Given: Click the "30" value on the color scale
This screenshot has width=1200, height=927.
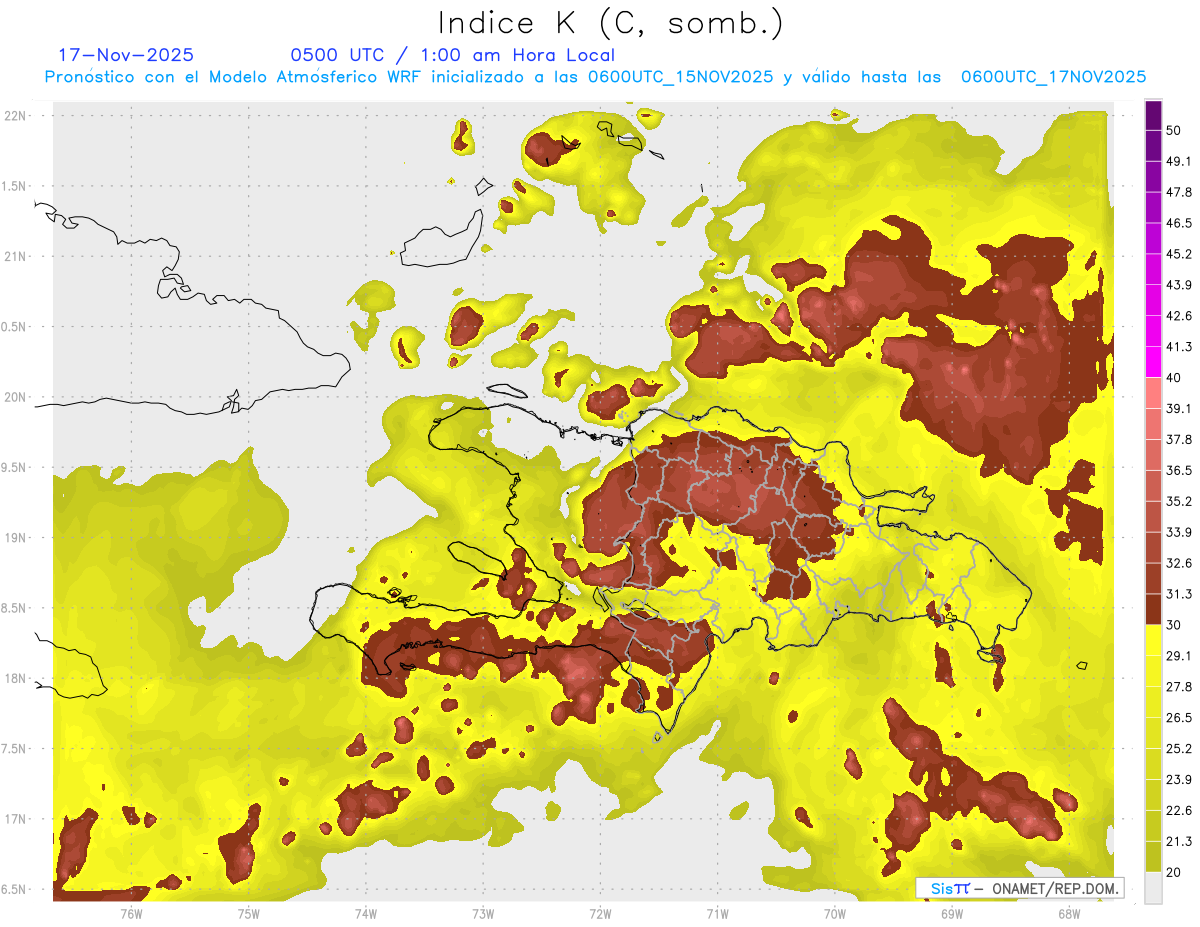Looking at the screenshot, I should (1174, 625).
